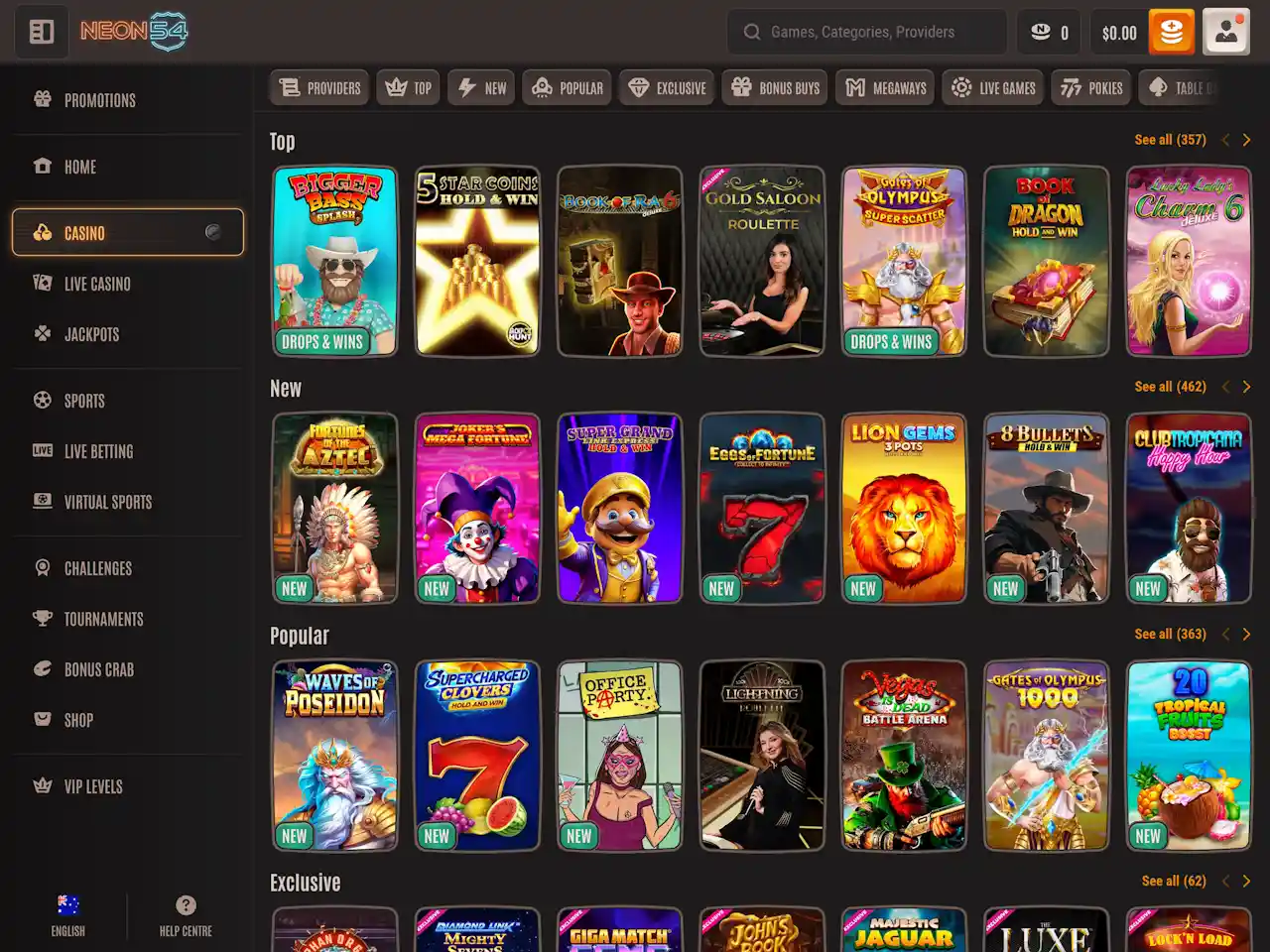Open Challenges in sidebar
The height and width of the screenshot is (952, 1270).
(127, 568)
